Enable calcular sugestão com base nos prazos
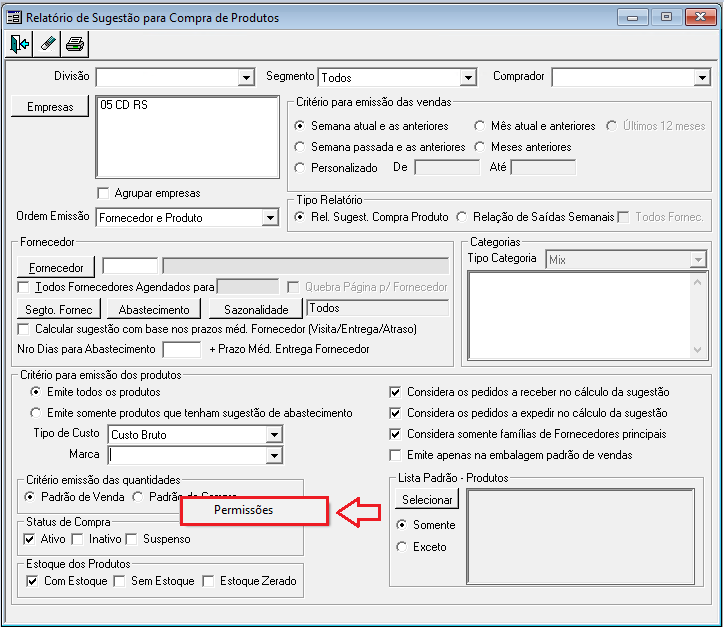 pyautogui.click(x=23, y=329)
